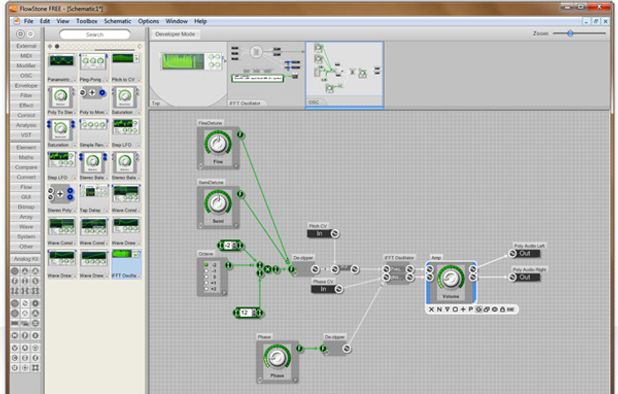Open the View menu
Viewport: 618px width, 394px height.
tap(63, 21)
